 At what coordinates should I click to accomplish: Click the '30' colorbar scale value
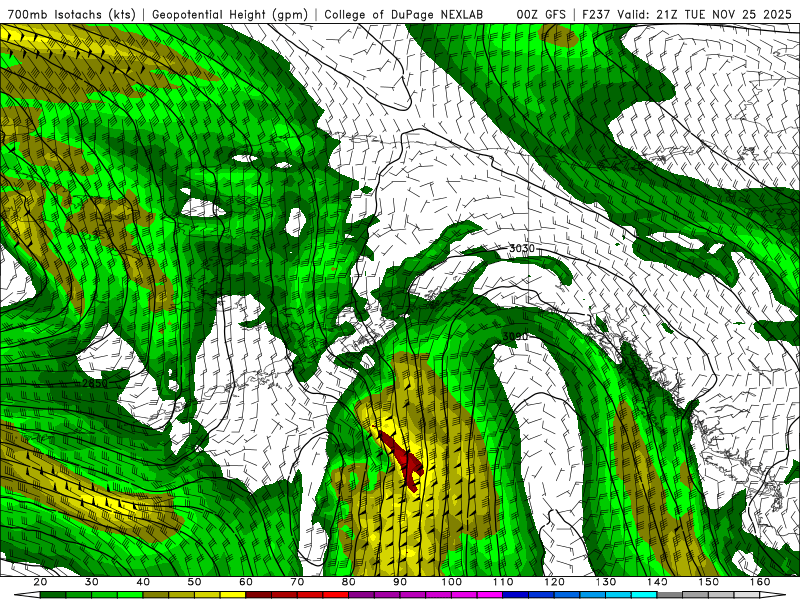coord(92,582)
